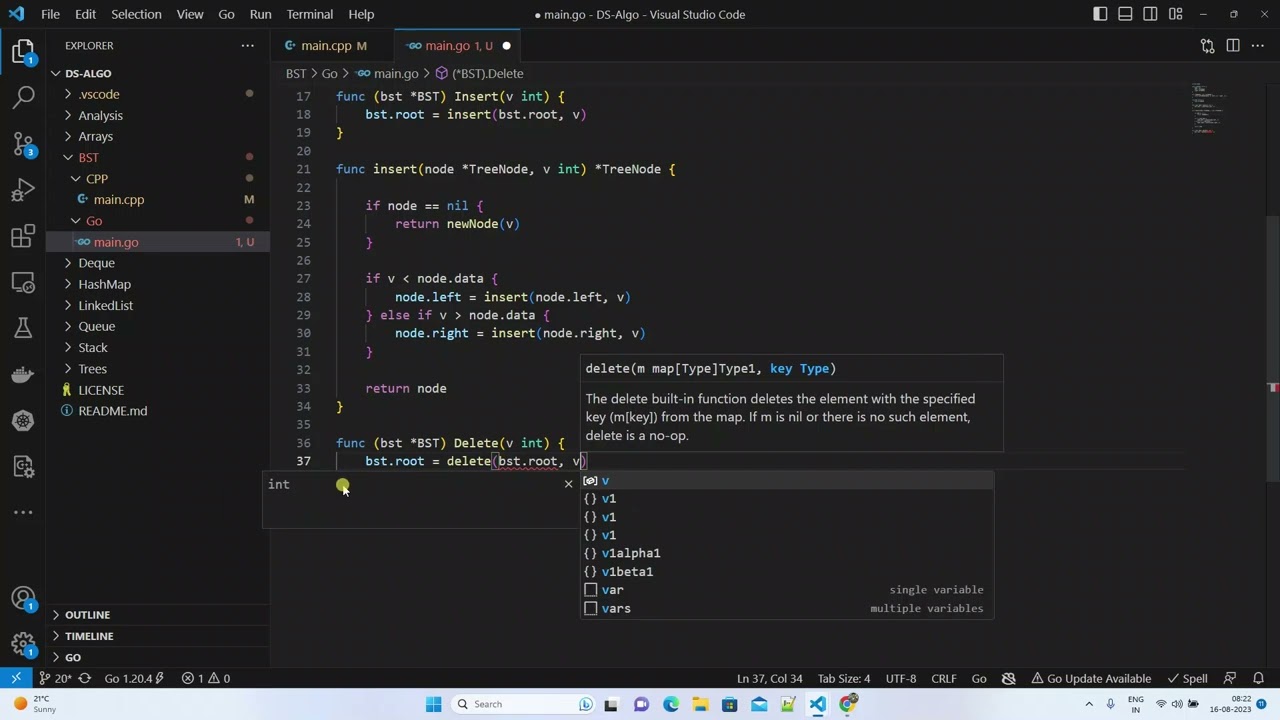Click the Split Editor Right icon
Viewport: 1280px width, 720px height.
[x=1233, y=45]
